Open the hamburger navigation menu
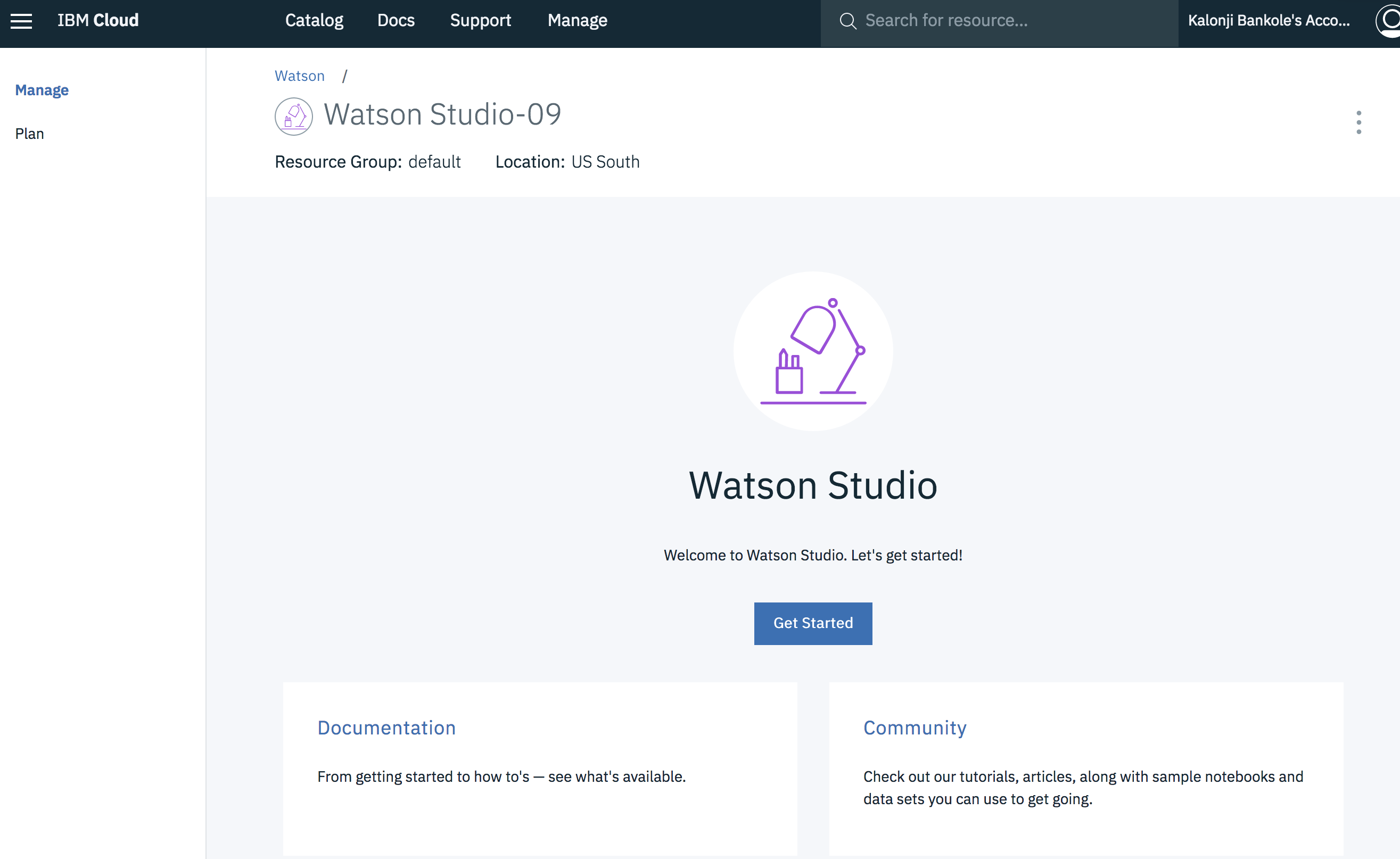 pyautogui.click(x=21, y=21)
